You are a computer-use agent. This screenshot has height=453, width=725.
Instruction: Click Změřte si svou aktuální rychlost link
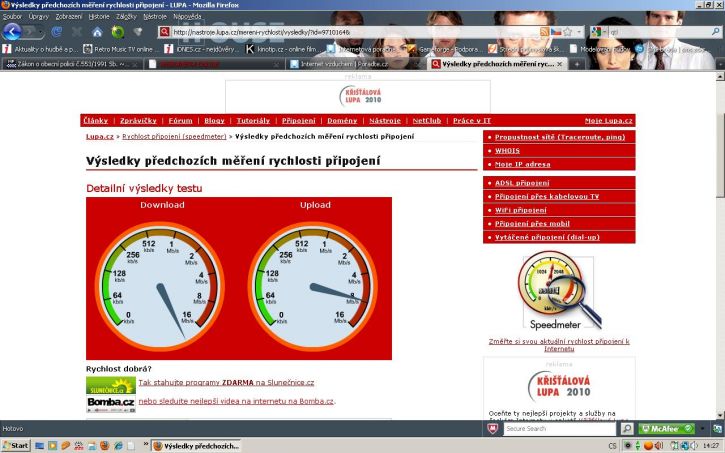click(x=559, y=345)
